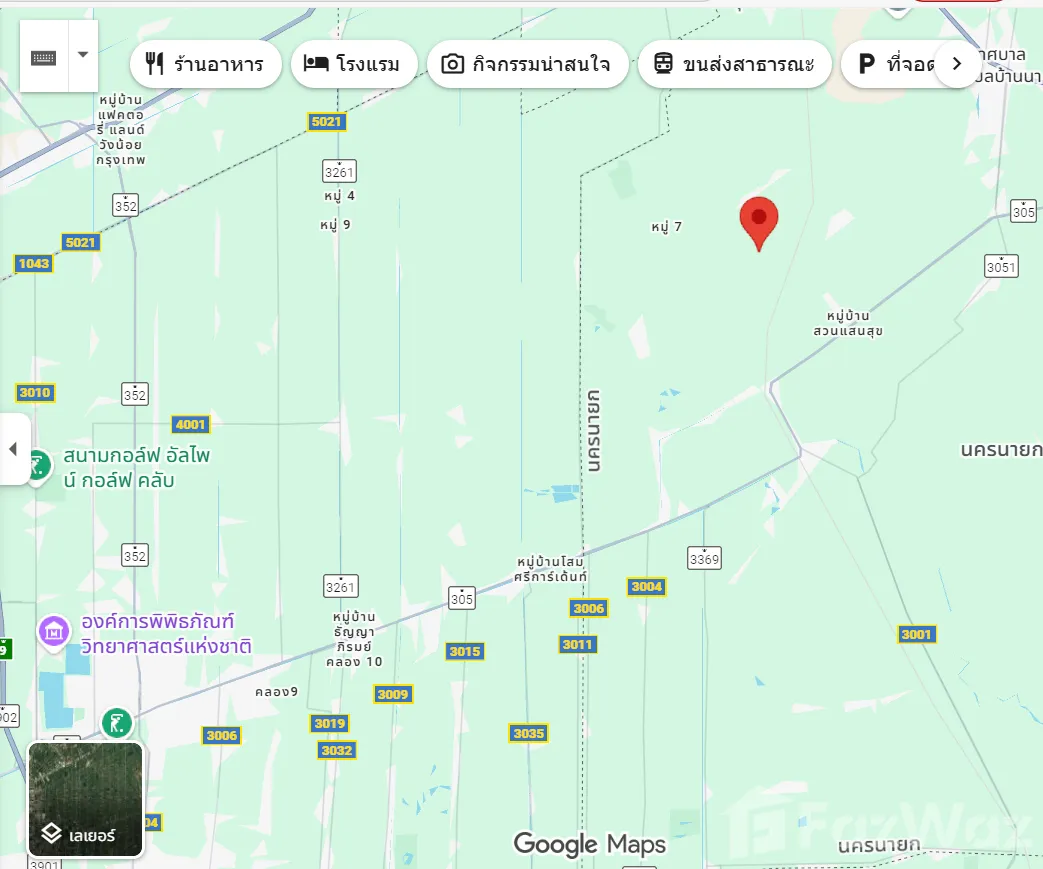This screenshot has height=869, width=1043.
Task: Select the ร้านอาหาร restaurants filter chip
Action: coord(206,64)
